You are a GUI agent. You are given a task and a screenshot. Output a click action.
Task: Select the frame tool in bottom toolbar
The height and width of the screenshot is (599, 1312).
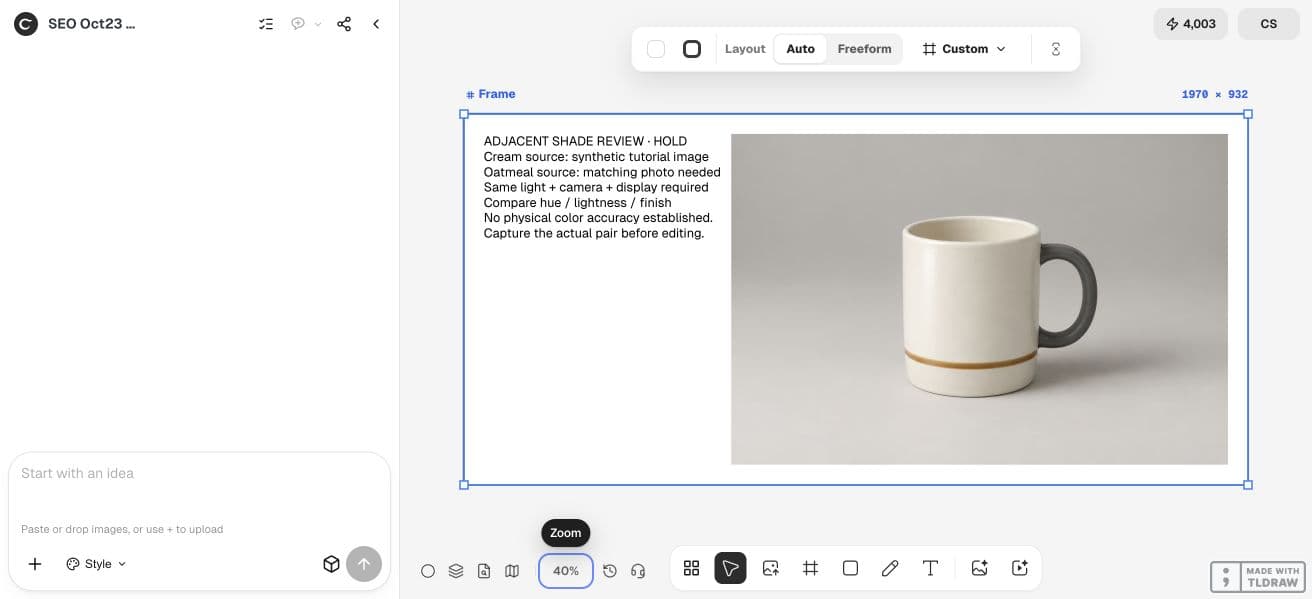coord(810,568)
